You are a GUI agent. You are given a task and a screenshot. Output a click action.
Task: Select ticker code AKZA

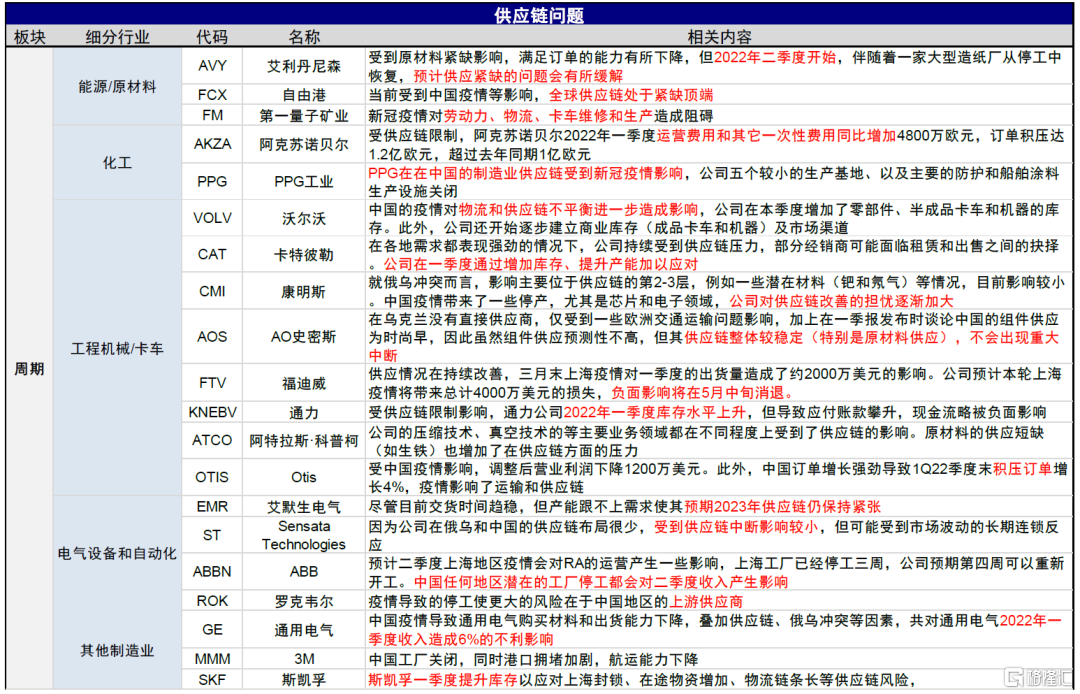point(212,144)
